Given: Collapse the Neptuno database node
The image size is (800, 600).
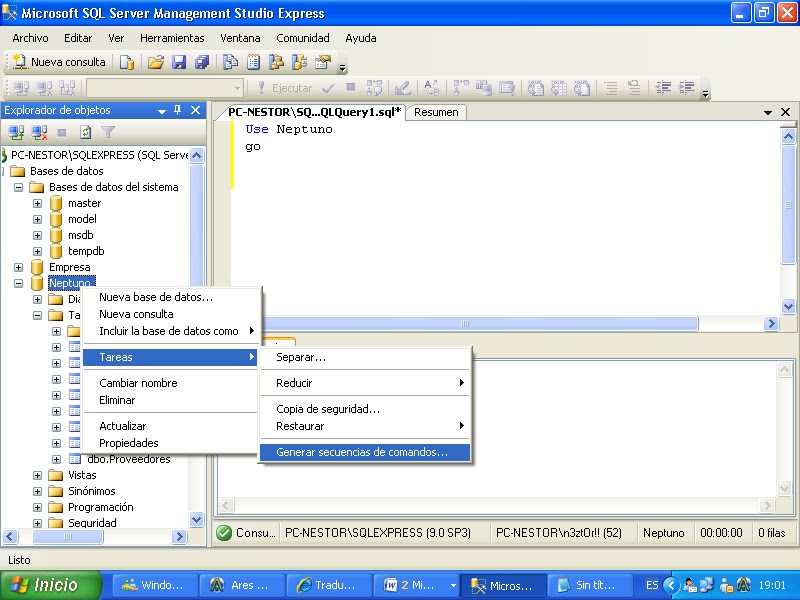Looking at the screenshot, I should click(x=18, y=283).
